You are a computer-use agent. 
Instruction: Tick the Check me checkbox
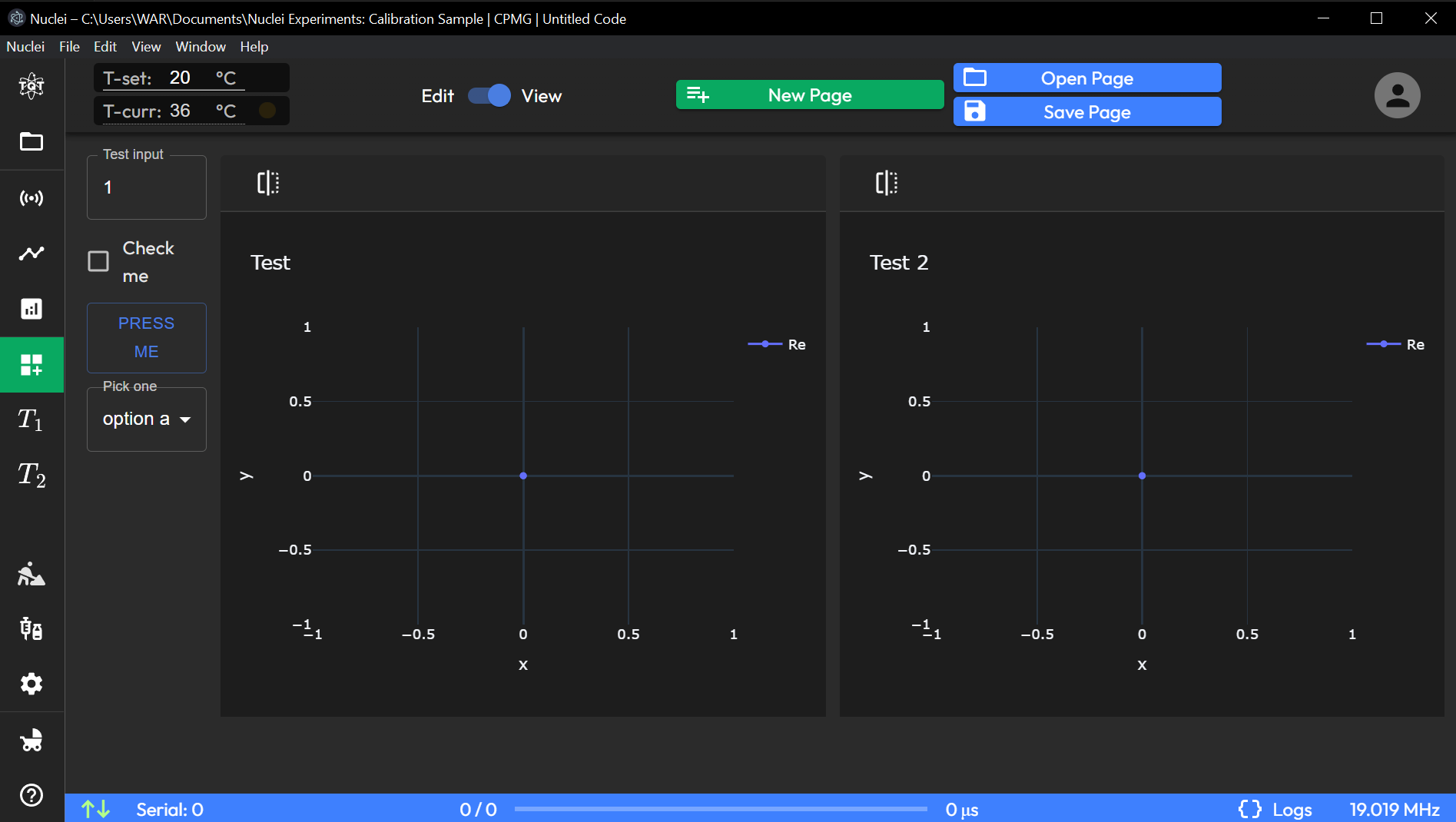tap(98, 261)
